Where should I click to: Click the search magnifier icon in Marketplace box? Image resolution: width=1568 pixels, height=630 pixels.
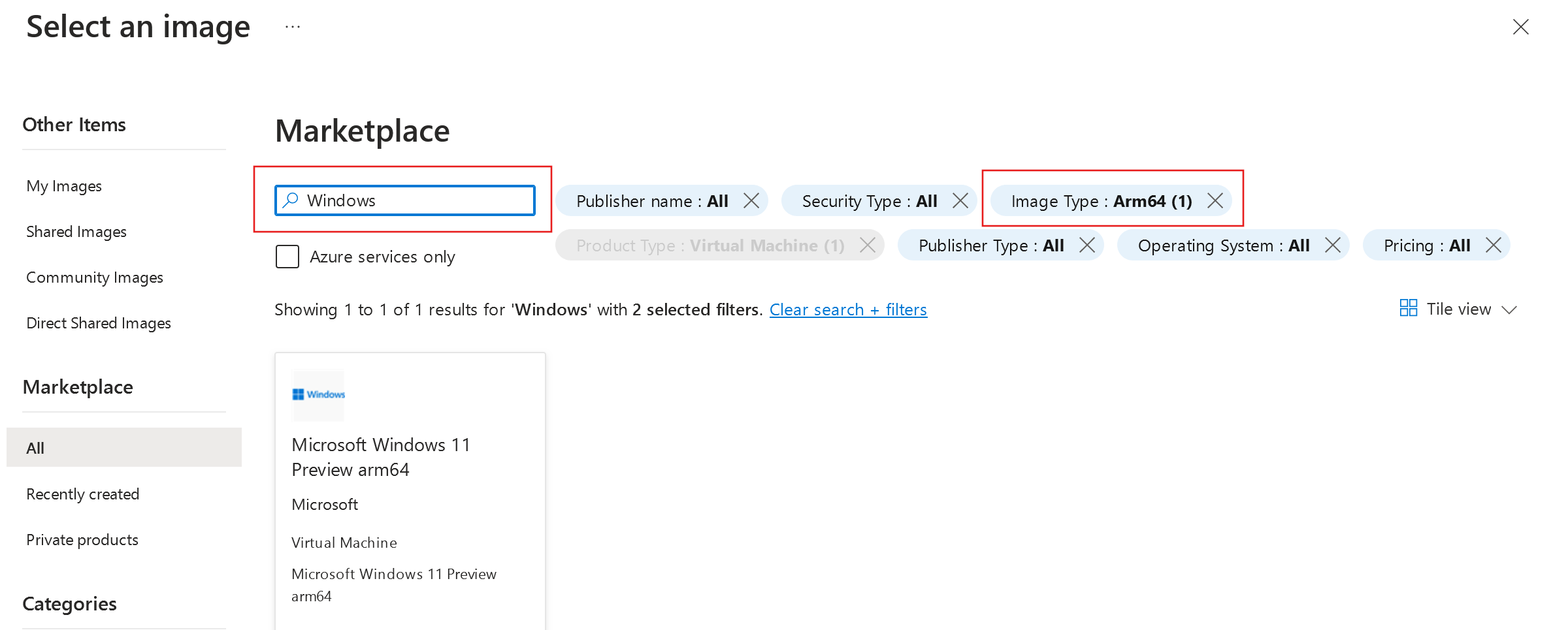tap(291, 200)
